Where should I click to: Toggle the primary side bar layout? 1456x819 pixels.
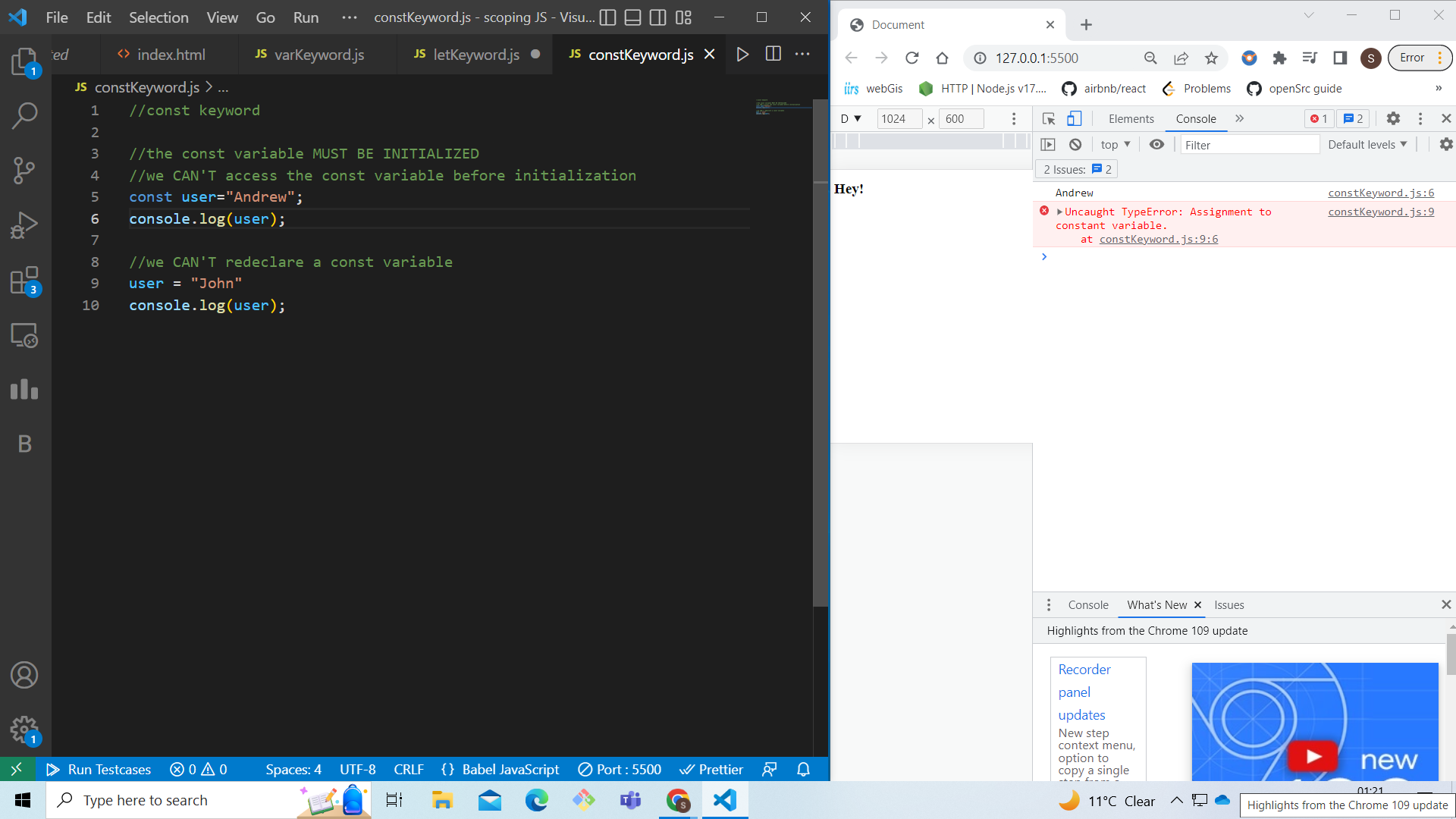click(607, 17)
